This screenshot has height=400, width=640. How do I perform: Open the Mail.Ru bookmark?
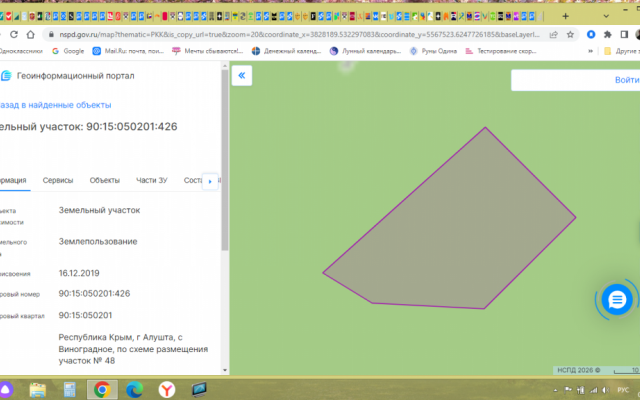[128, 50]
